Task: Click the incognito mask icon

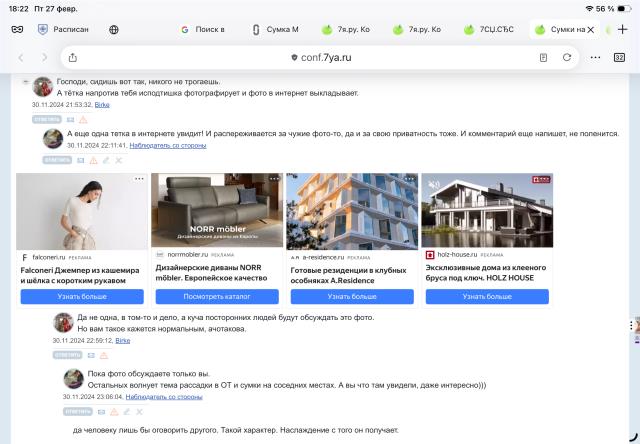Action: tap(17, 30)
